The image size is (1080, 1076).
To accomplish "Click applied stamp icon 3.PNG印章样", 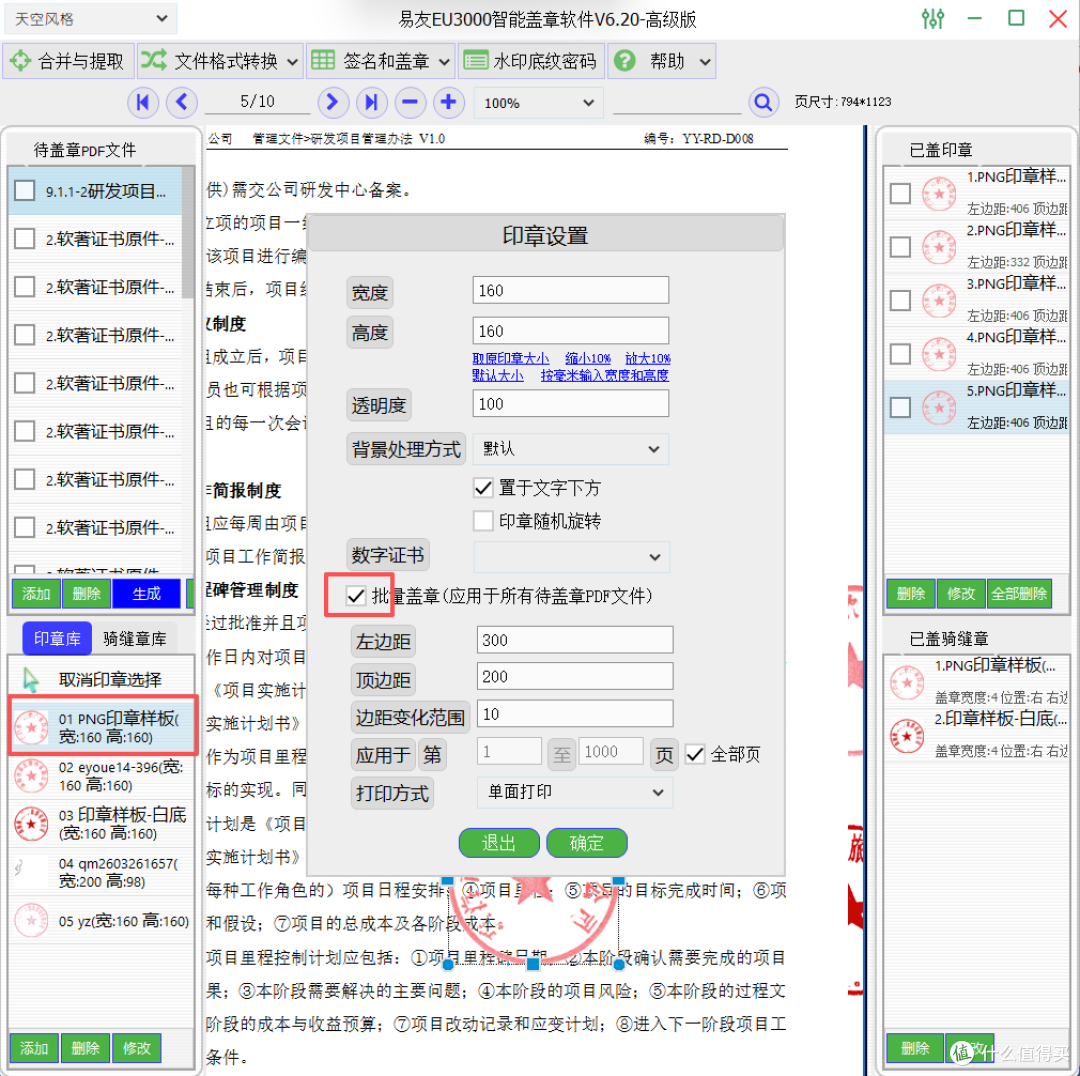I will click(939, 300).
